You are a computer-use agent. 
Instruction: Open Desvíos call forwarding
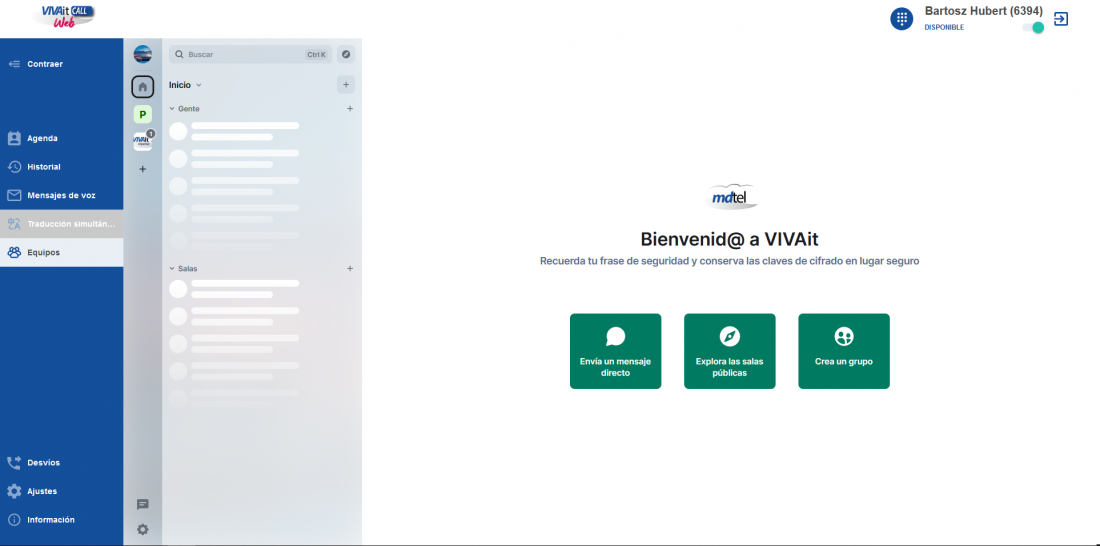coord(61,462)
